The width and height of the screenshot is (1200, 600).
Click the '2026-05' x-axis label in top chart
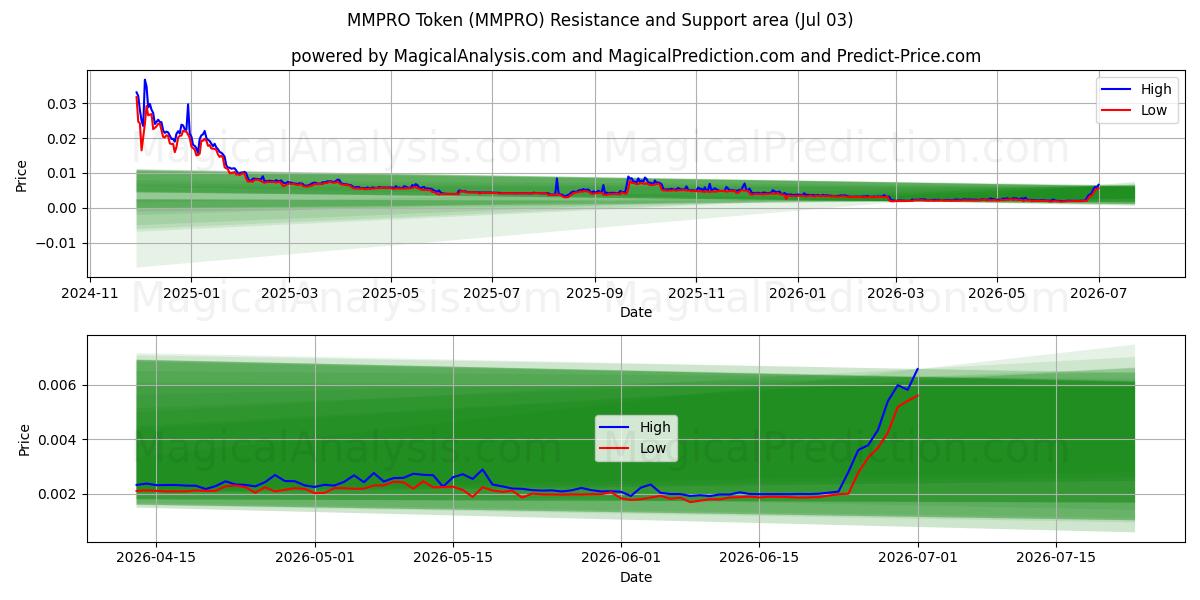[x=996, y=293]
